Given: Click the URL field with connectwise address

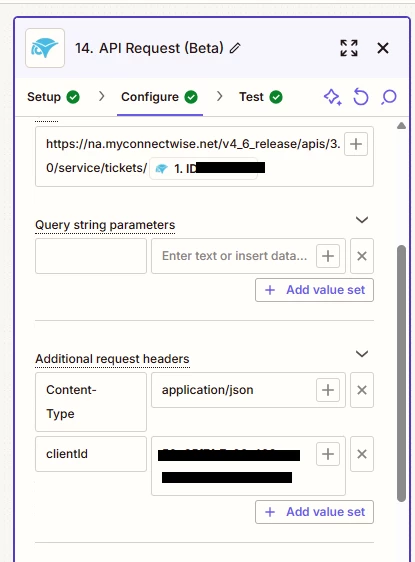Looking at the screenshot, I should pyautogui.click(x=204, y=156).
